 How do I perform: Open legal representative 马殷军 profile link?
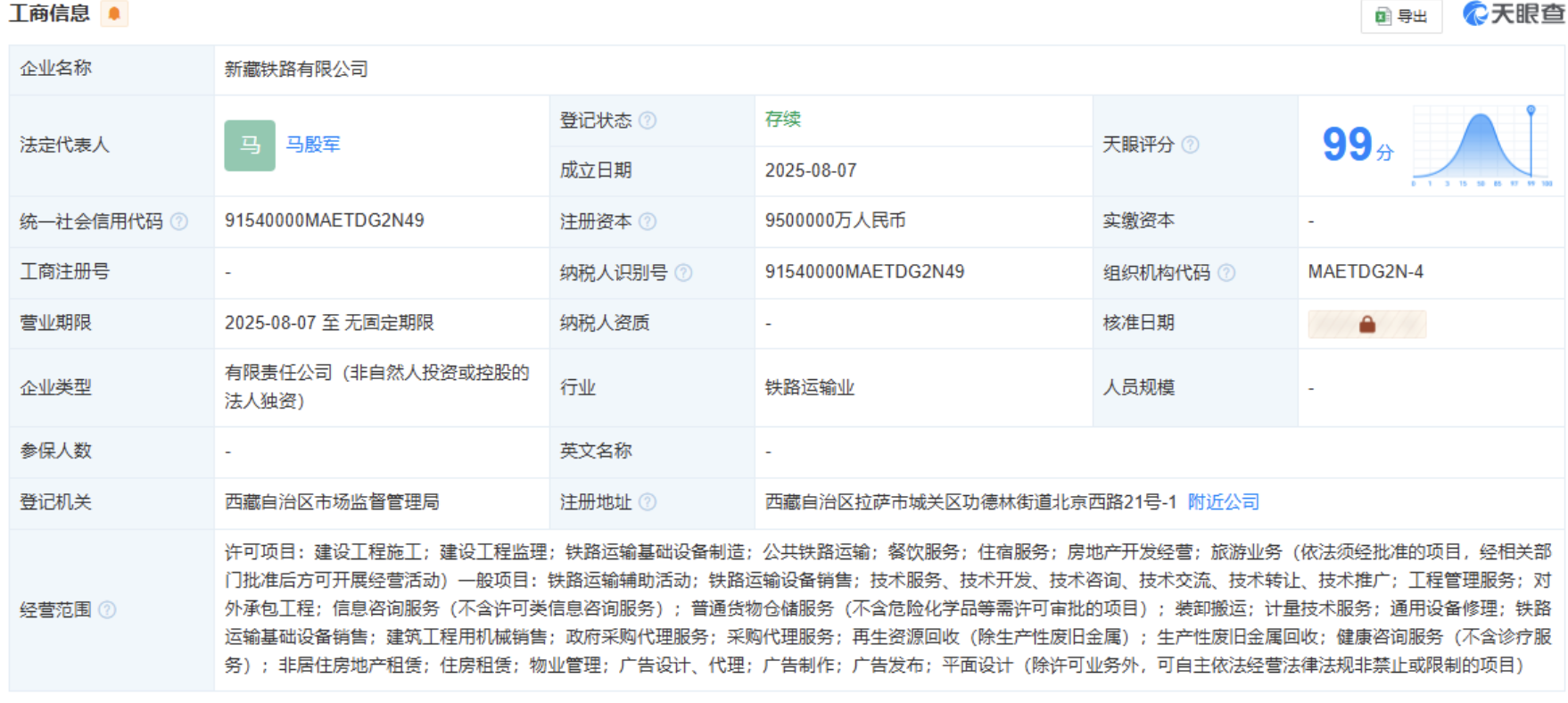click(x=312, y=145)
